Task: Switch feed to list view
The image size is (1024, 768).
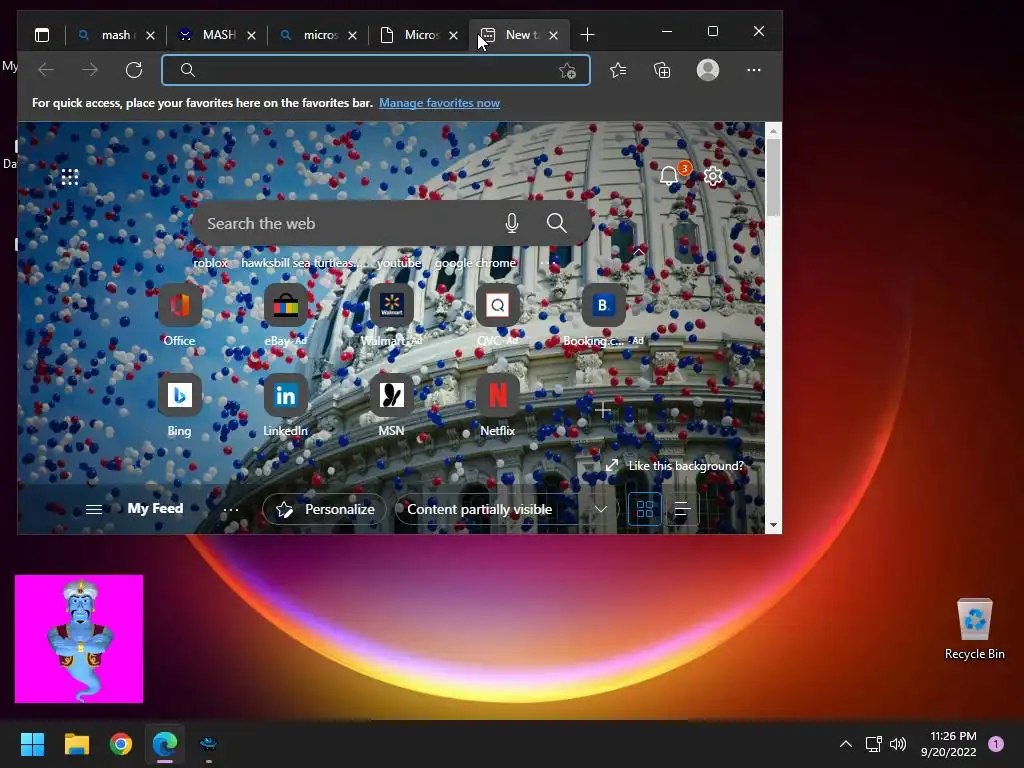Action: (682, 509)
